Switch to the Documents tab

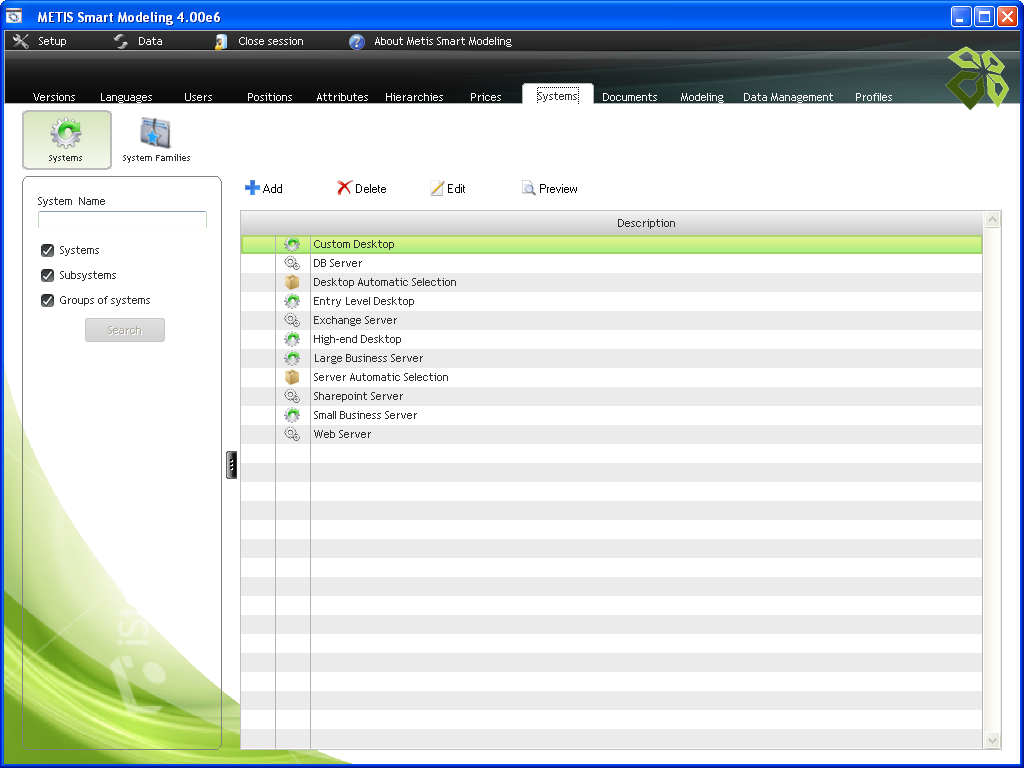630,97
